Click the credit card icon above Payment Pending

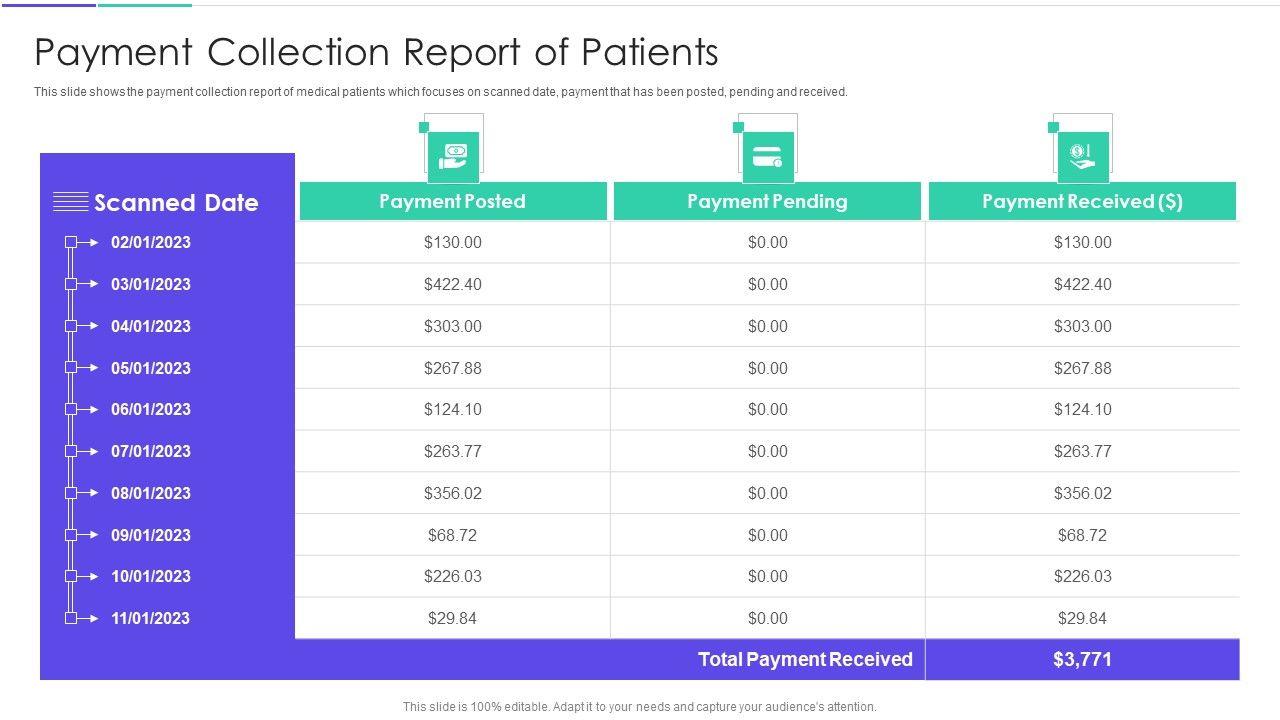pos(767,157)
